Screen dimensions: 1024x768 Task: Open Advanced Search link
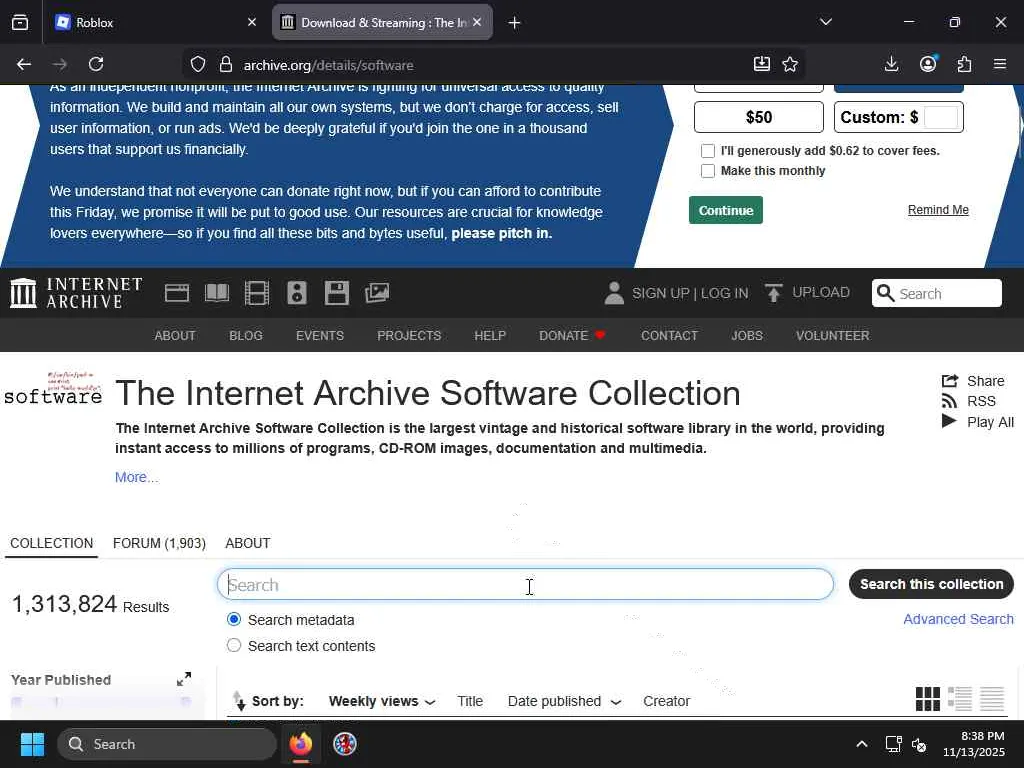pos(958,619)
